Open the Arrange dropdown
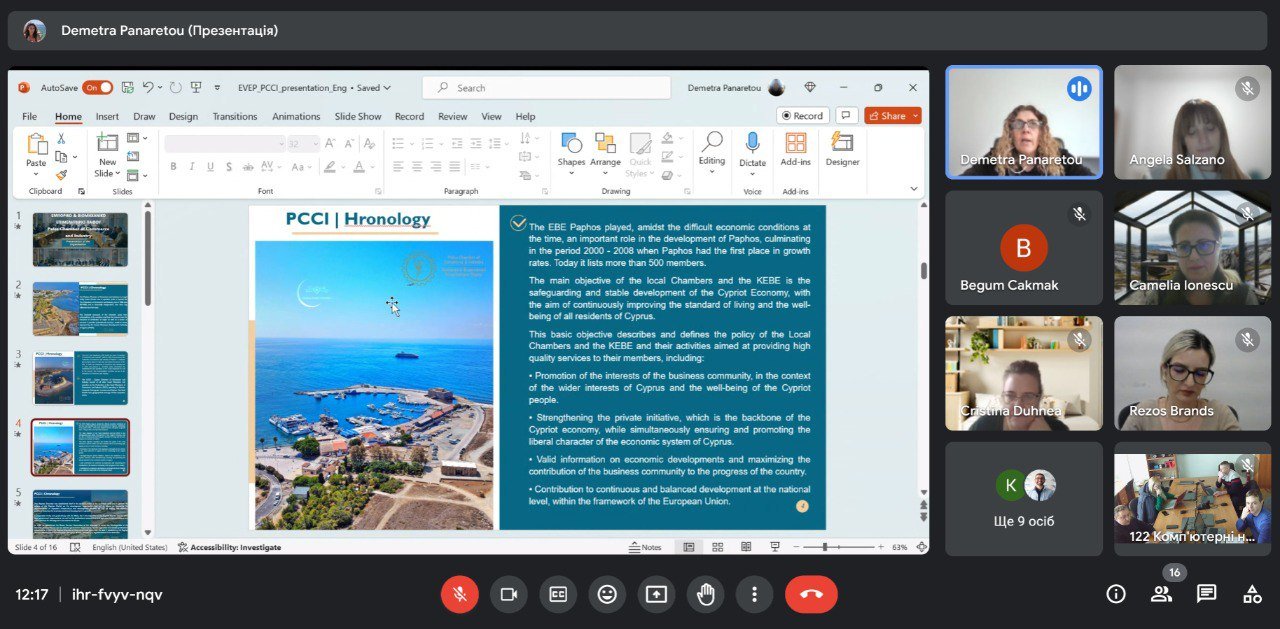1280x629 pixels. pyautogui.click(x=605, y=152)
